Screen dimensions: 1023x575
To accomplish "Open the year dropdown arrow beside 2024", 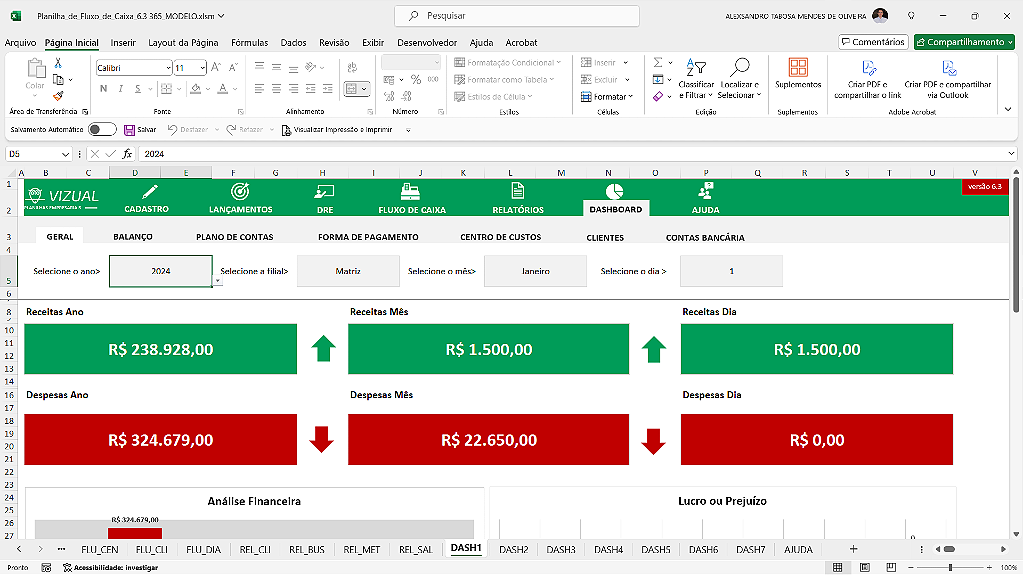I will pyautogui.click(x=218, y=282).
